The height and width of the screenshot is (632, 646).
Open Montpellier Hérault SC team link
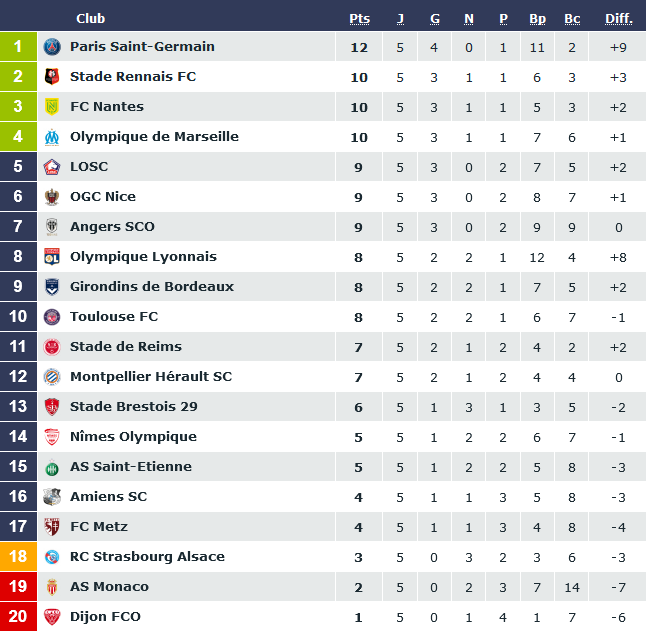tap(150, 377)
